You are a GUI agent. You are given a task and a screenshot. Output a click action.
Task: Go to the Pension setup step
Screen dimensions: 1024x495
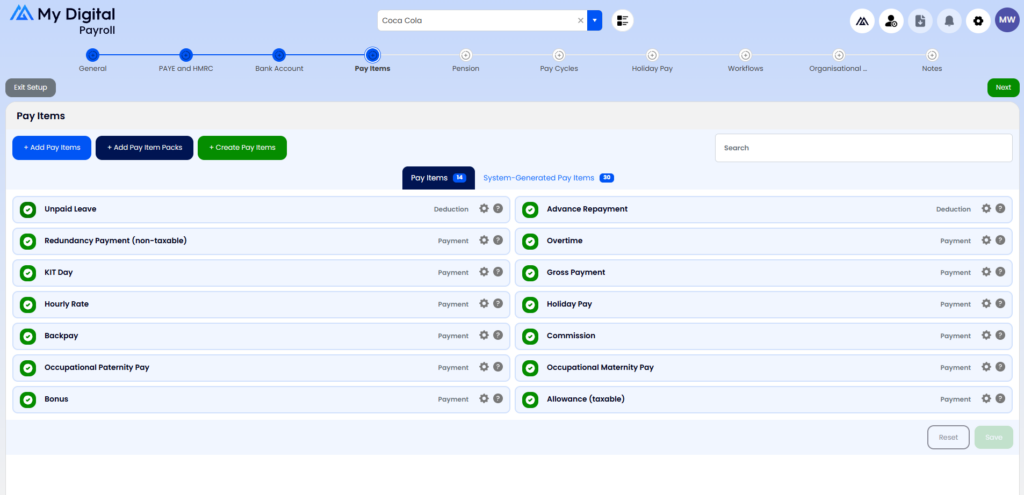click(x=465, y=56)
